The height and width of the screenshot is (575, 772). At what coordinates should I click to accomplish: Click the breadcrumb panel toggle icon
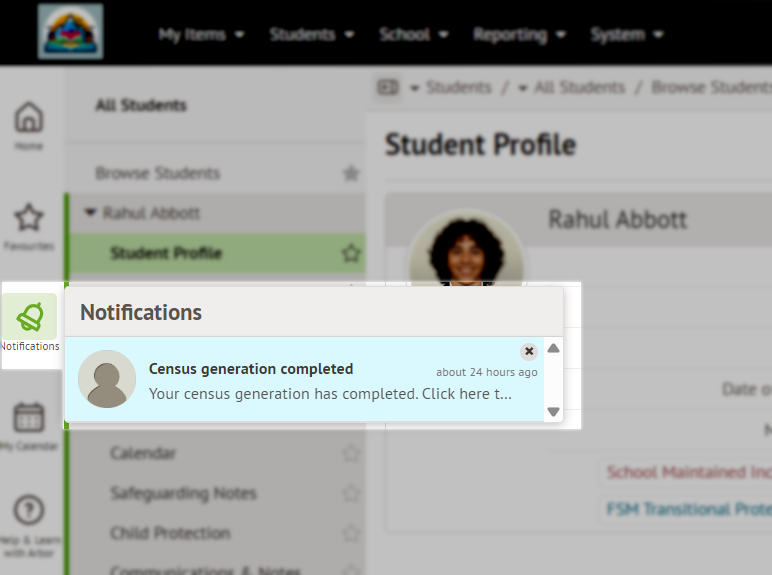[388, 88]
